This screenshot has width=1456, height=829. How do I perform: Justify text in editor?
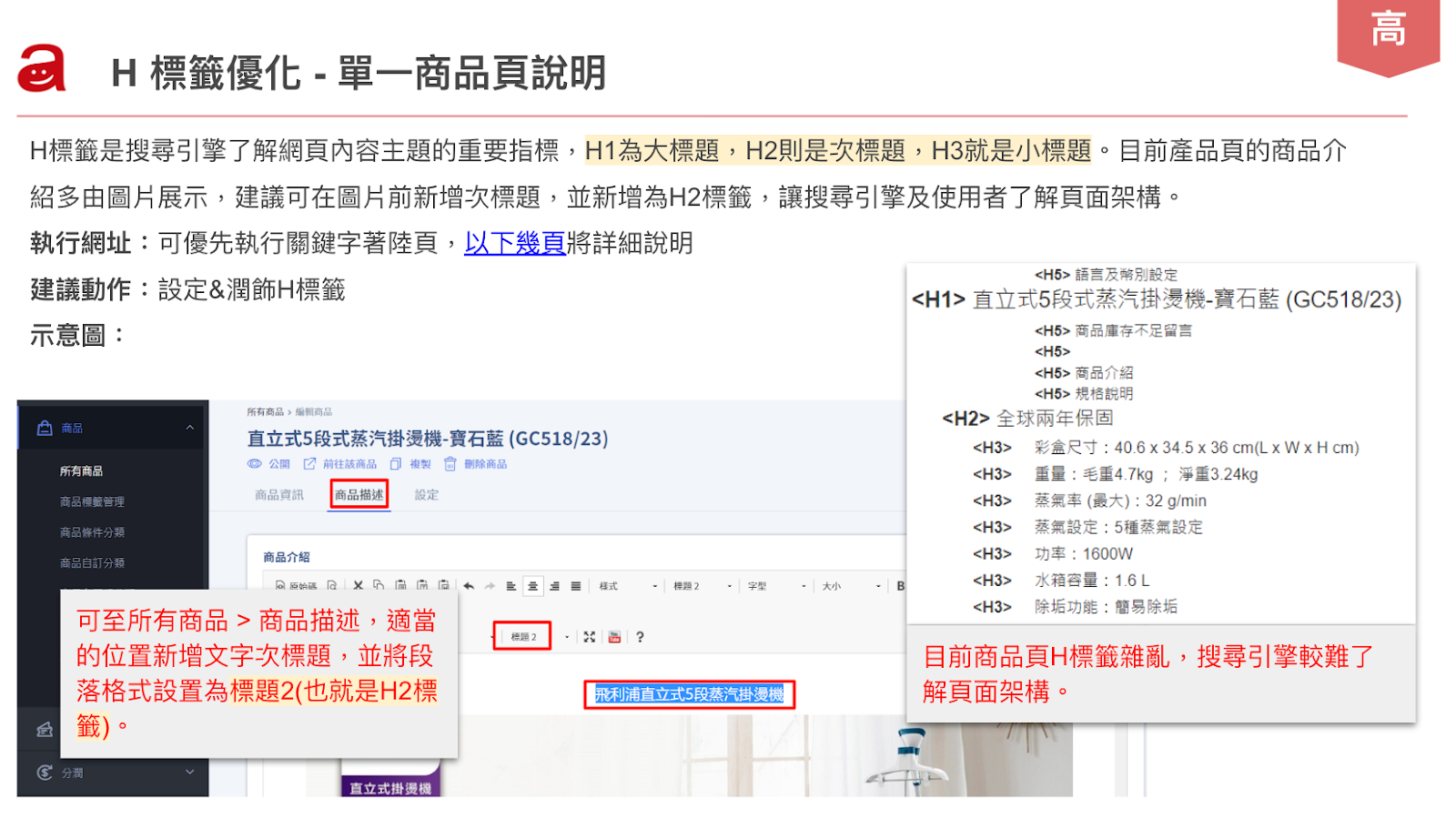click(576, 586)
